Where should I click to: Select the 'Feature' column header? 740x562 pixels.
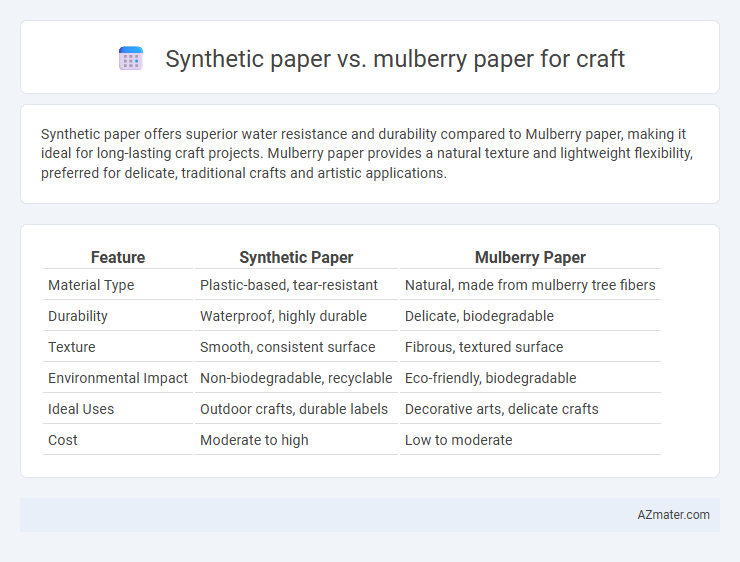coord(118,257)
